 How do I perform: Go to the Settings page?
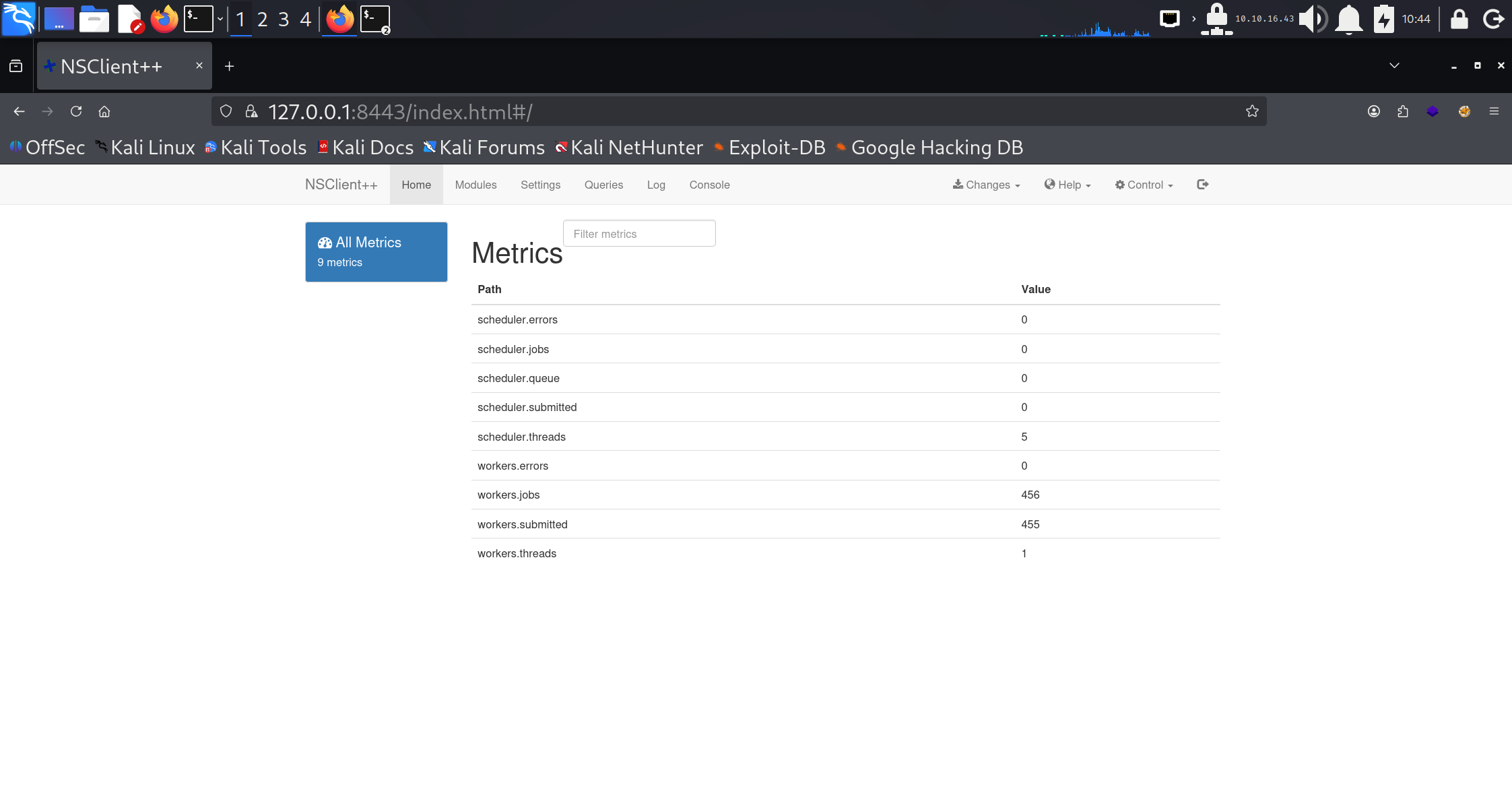pos(540,185)
